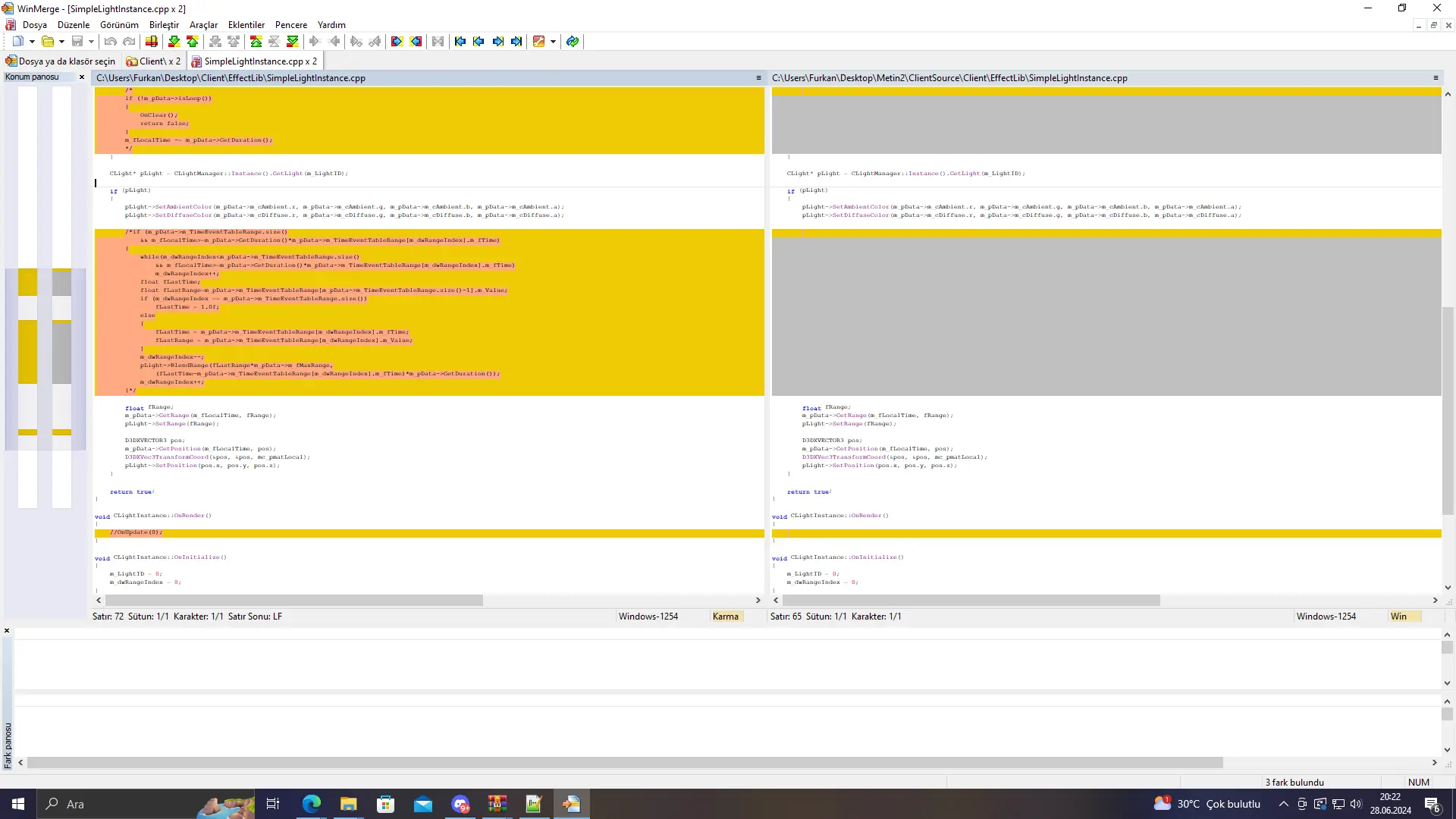This screenshot has height=819, width=1456.
Task: Click Copy Right and Advance icon
Action: [356, 42]
